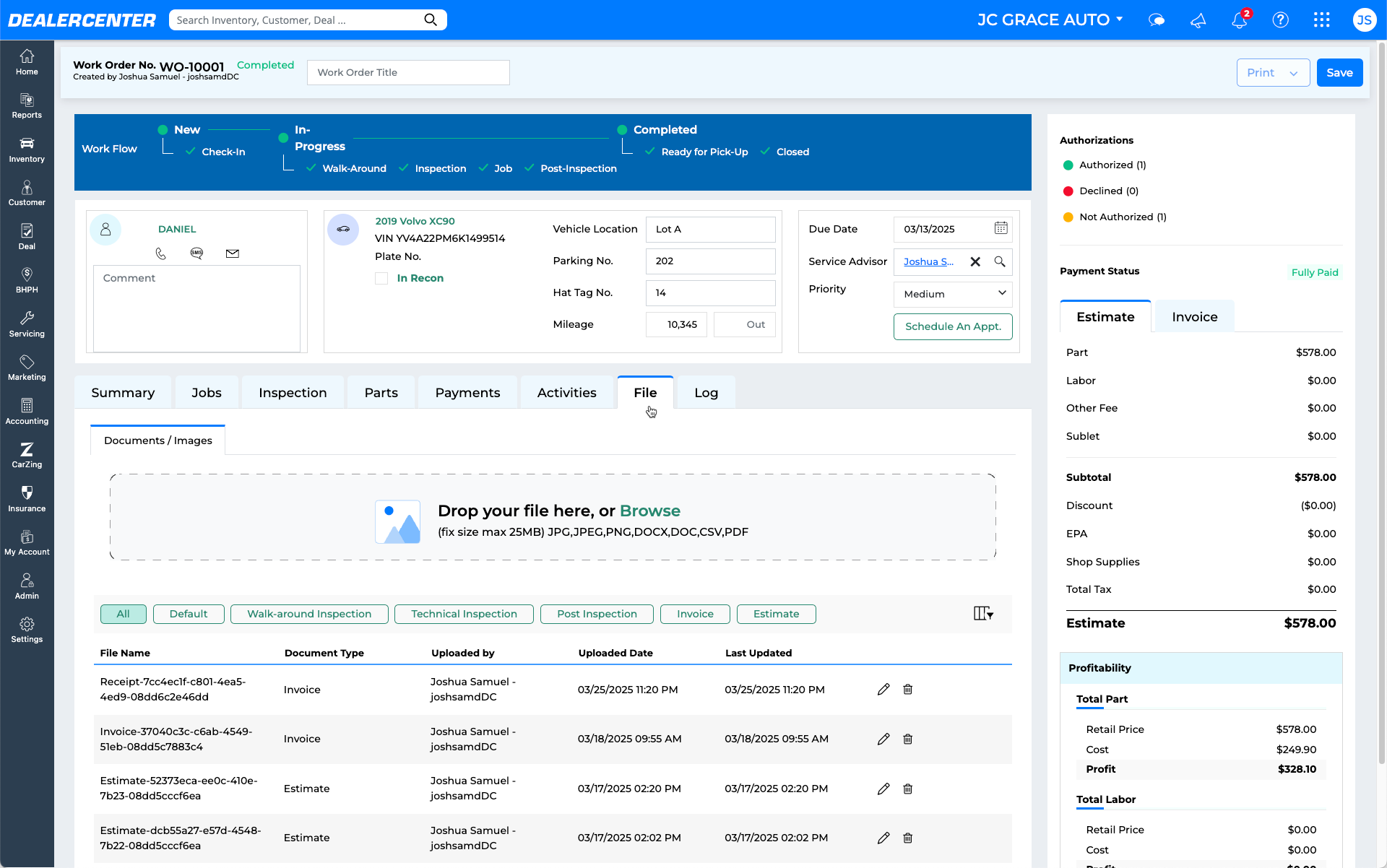Open My Account in the sidebar

[x=27, y=542]
